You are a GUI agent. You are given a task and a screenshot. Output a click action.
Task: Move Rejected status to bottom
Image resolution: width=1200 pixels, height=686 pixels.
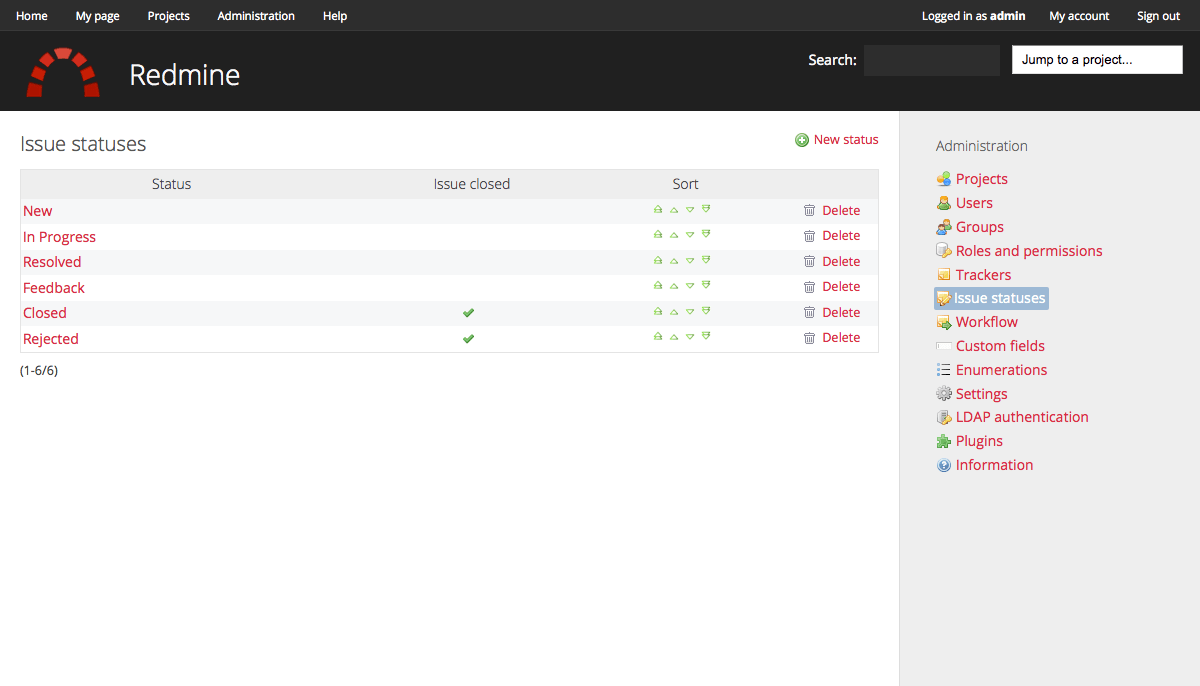(706, 336)
